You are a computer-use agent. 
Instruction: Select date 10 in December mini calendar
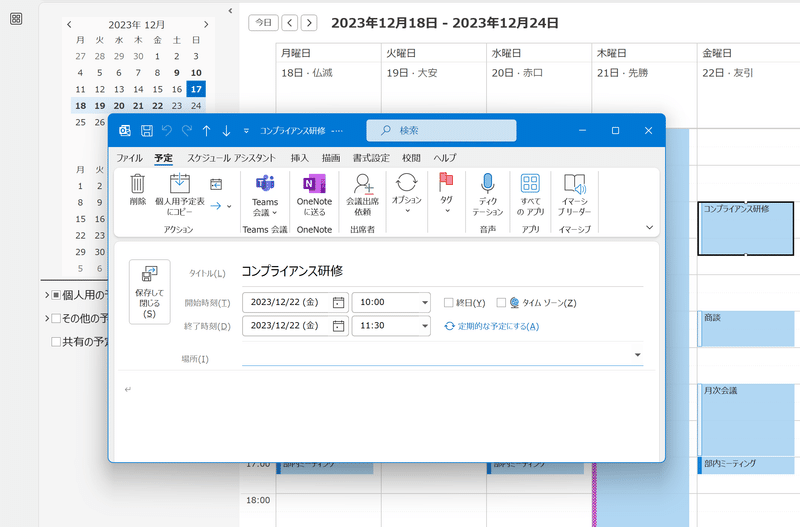[x=196, y=73]
